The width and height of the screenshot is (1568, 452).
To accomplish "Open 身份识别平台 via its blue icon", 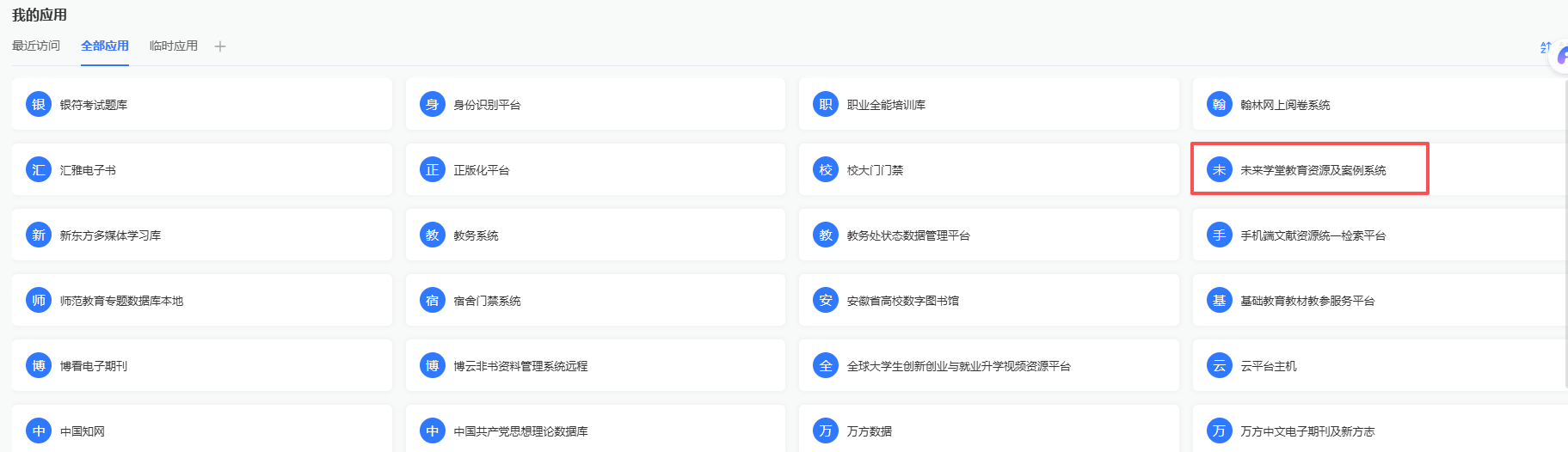I will (432, 105).
